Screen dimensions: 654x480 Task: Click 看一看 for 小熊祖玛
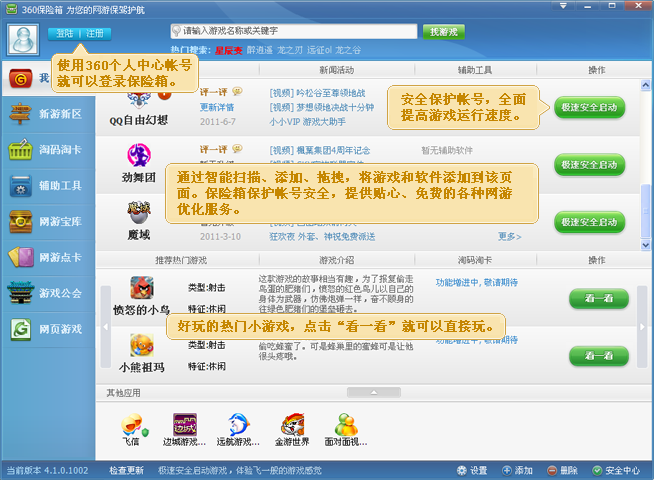point(599,356)
